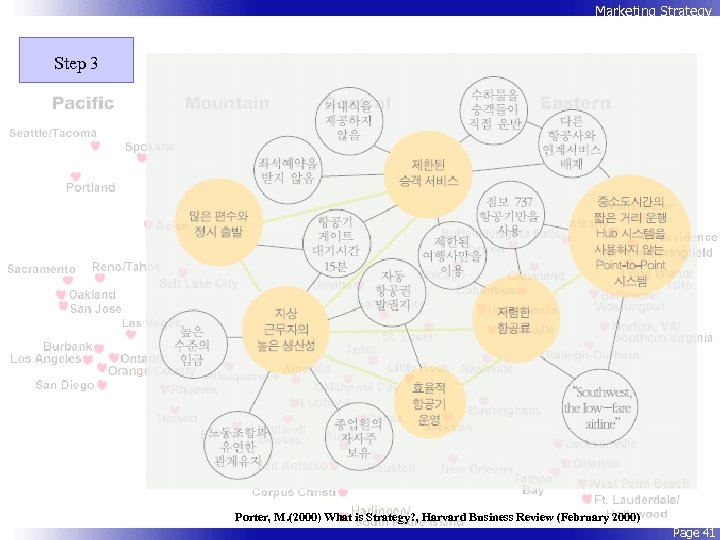Click the heart marker beside Burbank

point(99,348)
